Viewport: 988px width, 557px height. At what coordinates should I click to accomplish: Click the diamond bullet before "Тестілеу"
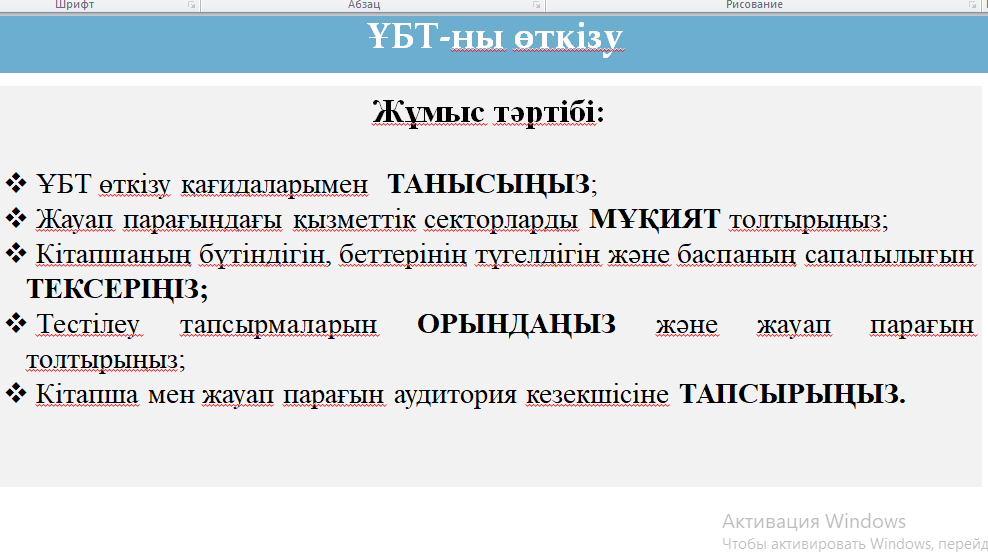click(x=16, y=324)
